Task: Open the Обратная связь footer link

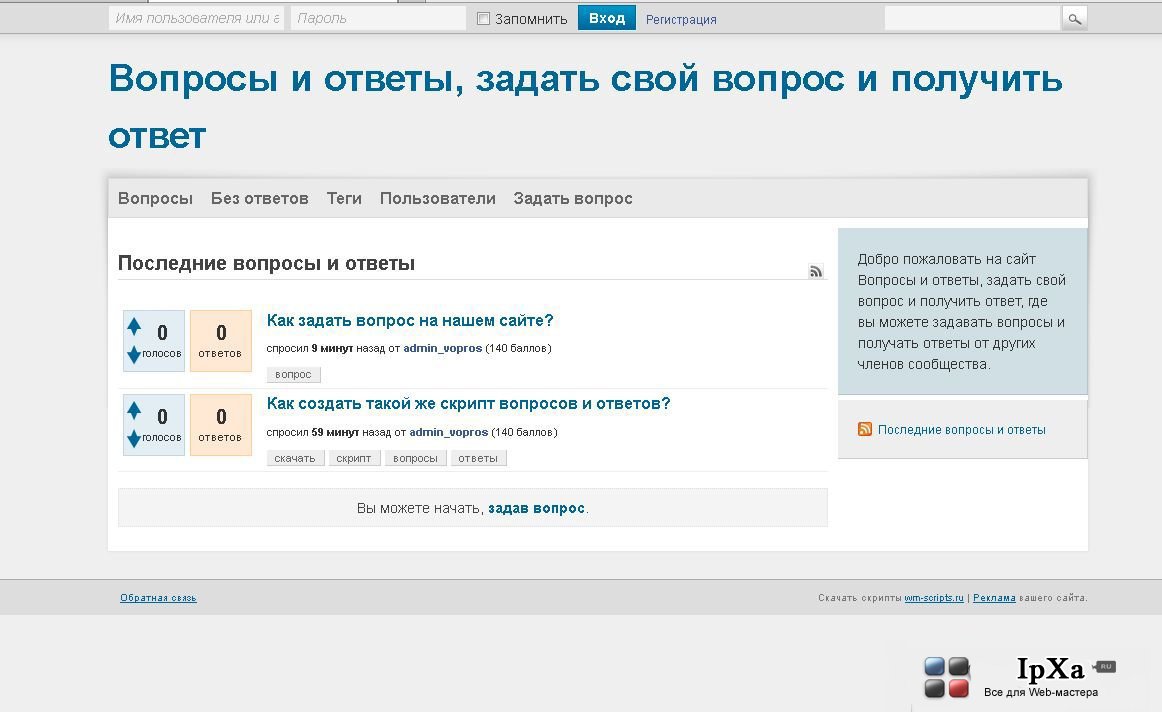Action: [x=158, y=597]
